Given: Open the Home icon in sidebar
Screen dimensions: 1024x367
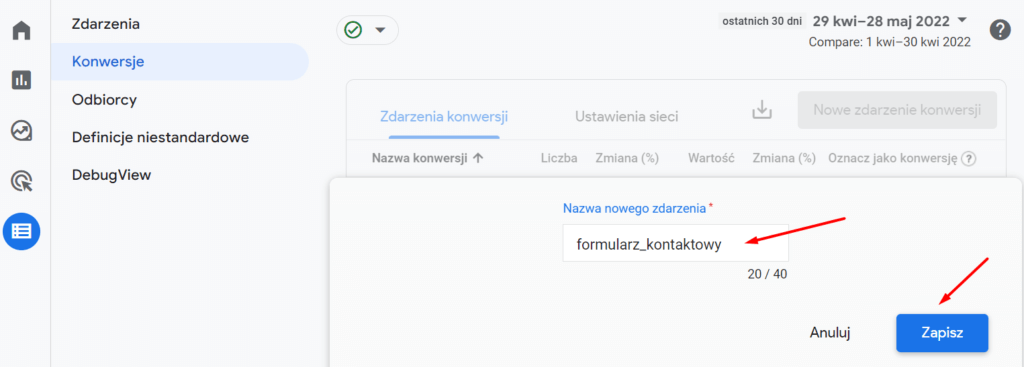Looking at the screenshot, I should pos(22,30).
